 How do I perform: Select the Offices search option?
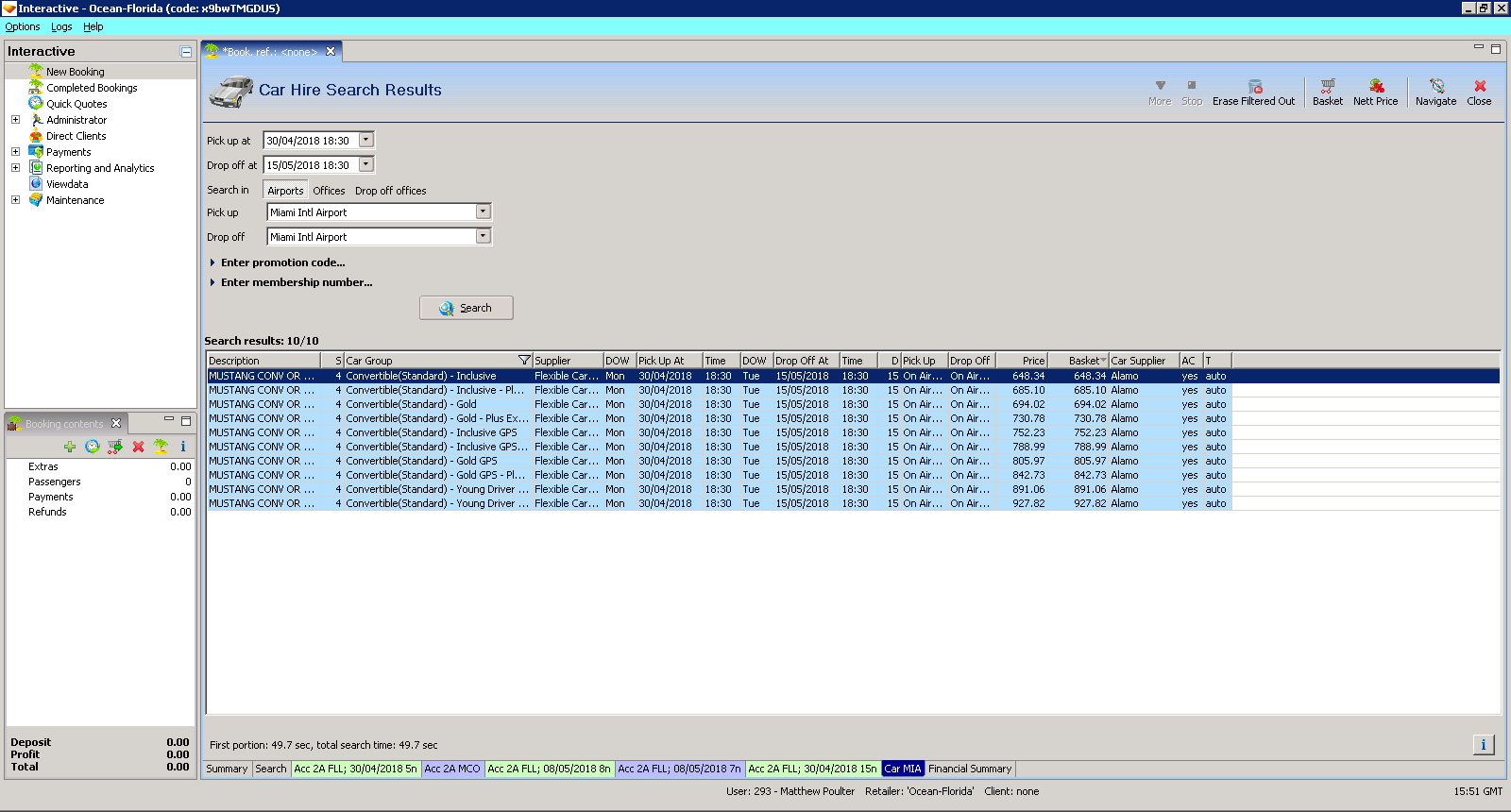coord(329,191)
